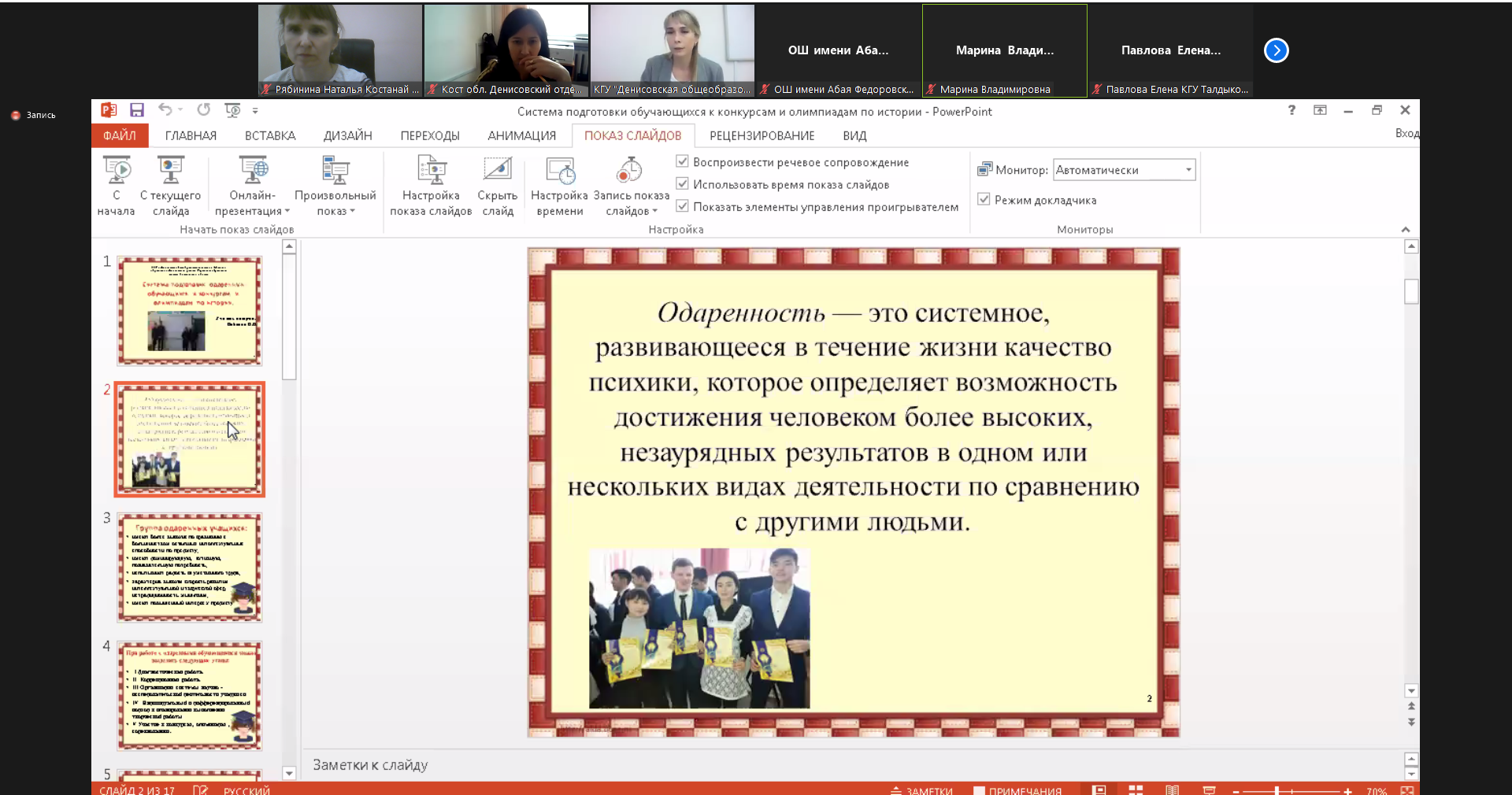1512x795 pixels.
Task: Start slideshow from current slide icon
Action: point(170,169)
